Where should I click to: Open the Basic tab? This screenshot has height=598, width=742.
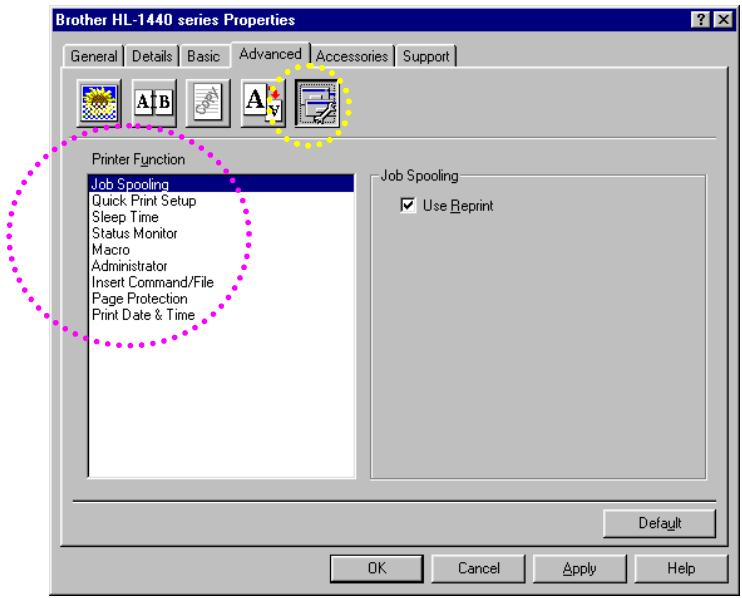coord(203,56)
